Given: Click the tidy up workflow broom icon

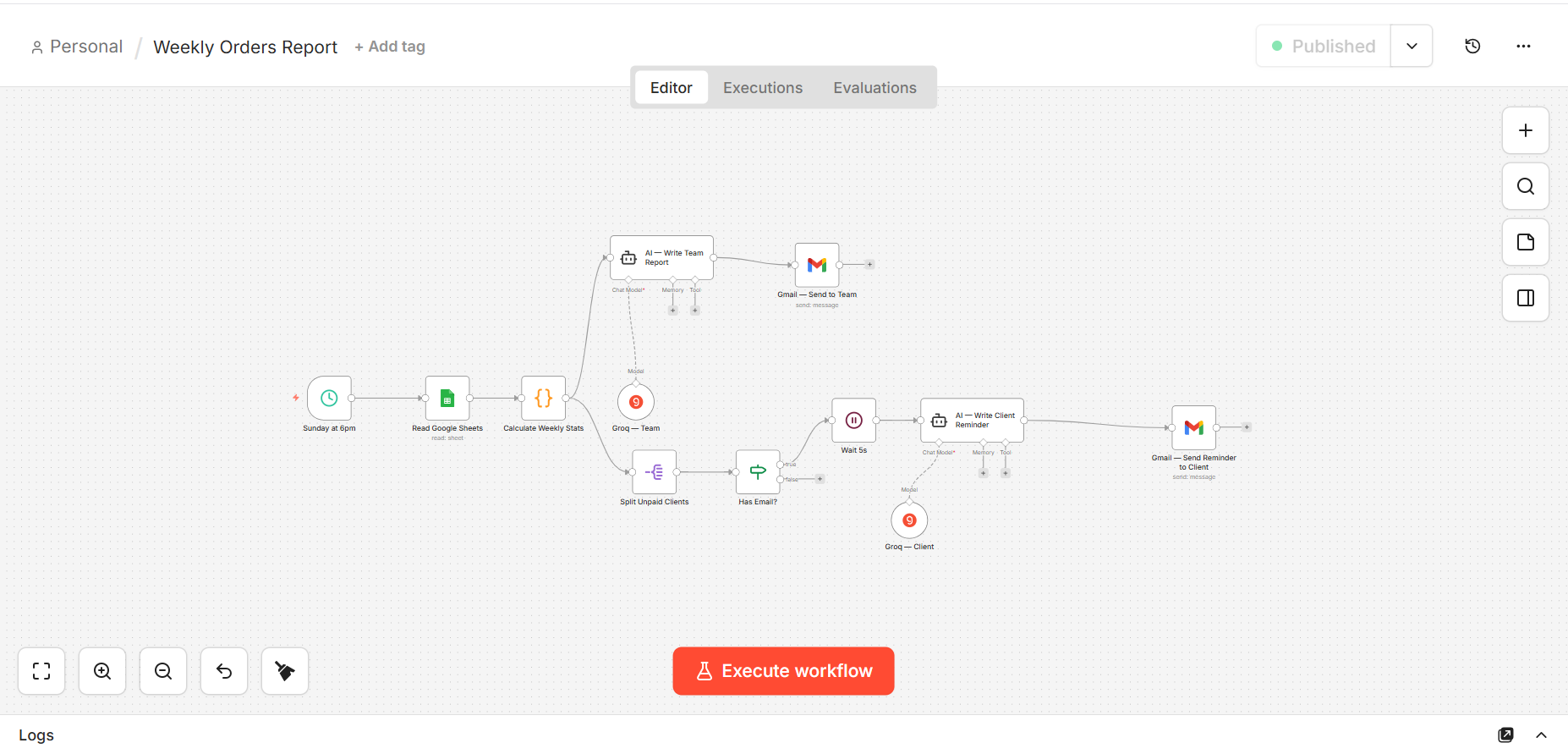Looking at the screenshot, I should 285,671.
